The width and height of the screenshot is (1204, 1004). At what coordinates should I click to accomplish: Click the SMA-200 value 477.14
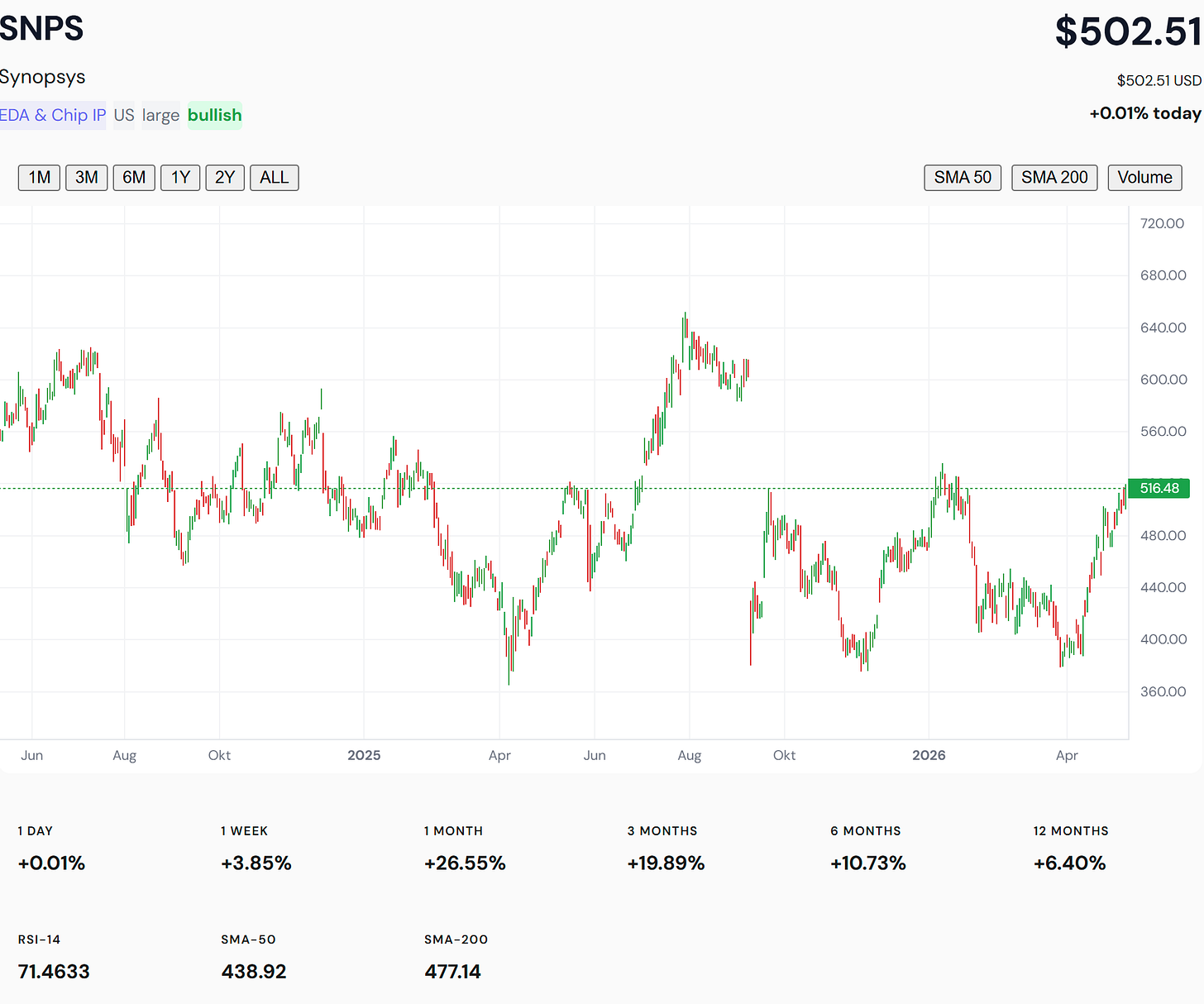coord(452,972)
